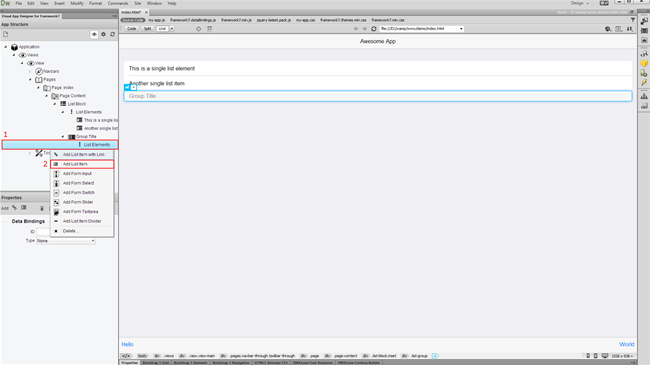The height and width of the screenshot is (365, 650).
Task: Switch to Code view
Action: coord(131,29)
